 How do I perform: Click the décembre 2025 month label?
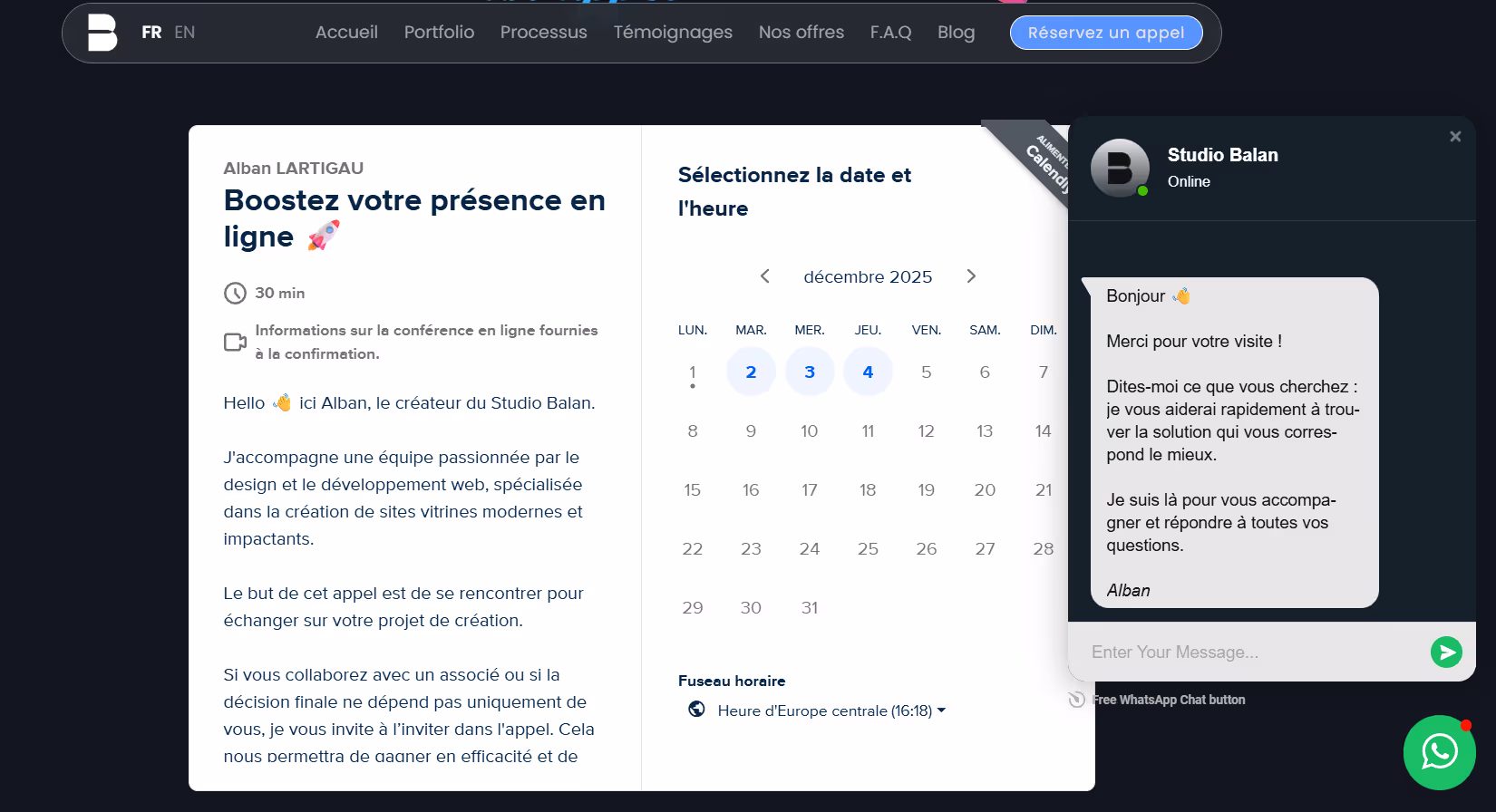click(x=868, y=276)
